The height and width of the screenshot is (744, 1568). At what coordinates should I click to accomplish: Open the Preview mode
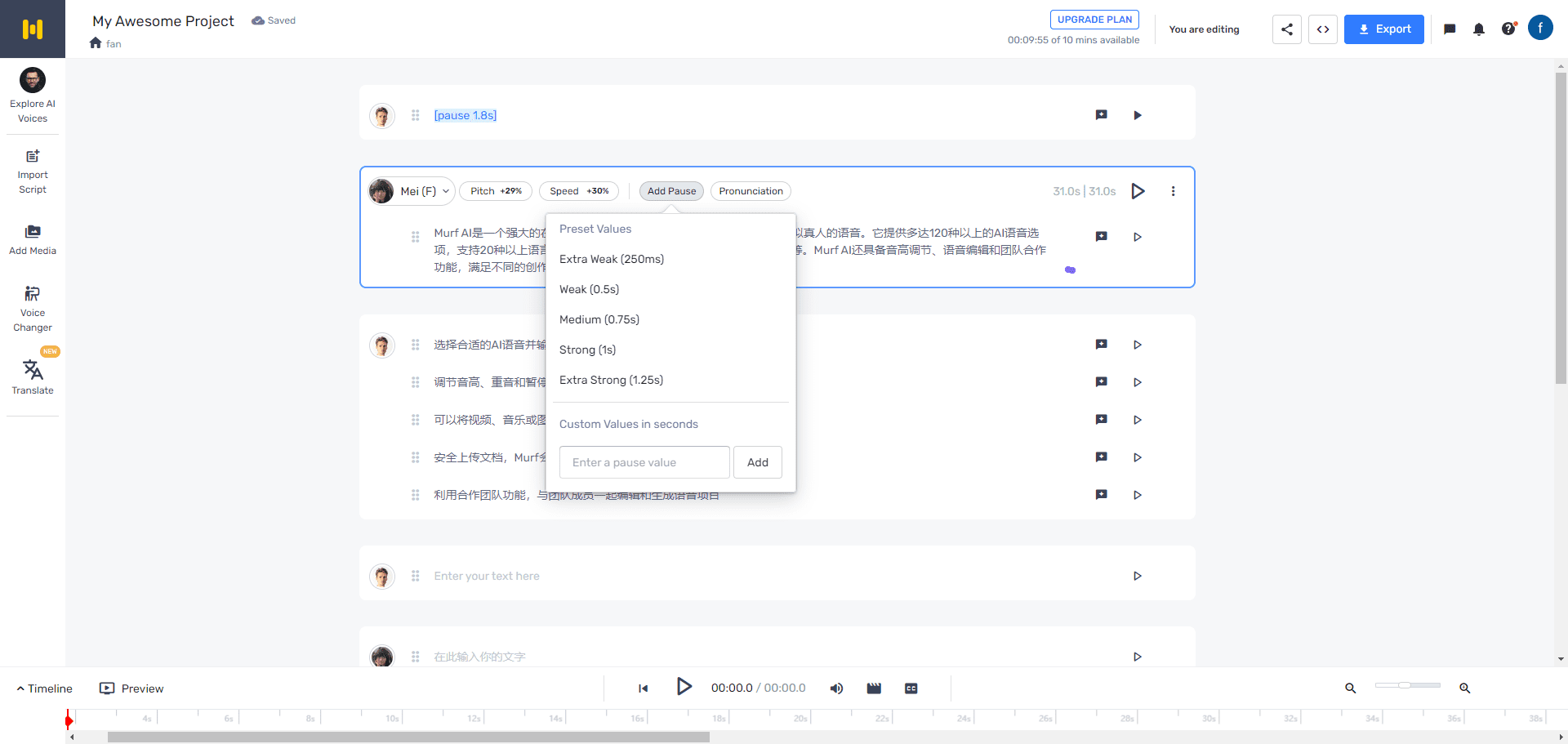pyautogui.click(x=131, y=688)
